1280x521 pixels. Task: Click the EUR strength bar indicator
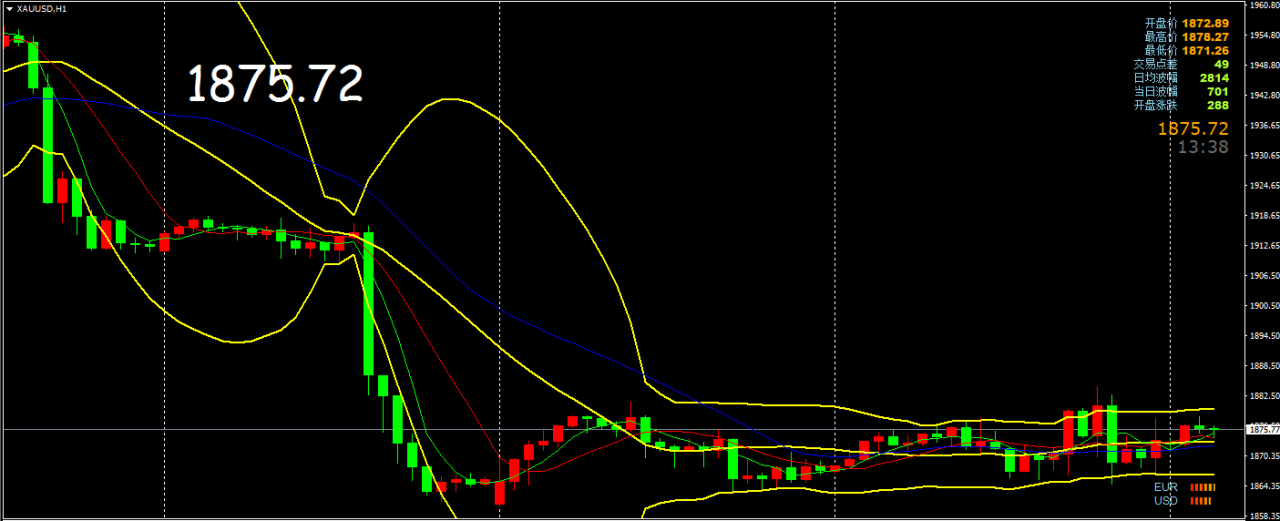click(1201, 487)
